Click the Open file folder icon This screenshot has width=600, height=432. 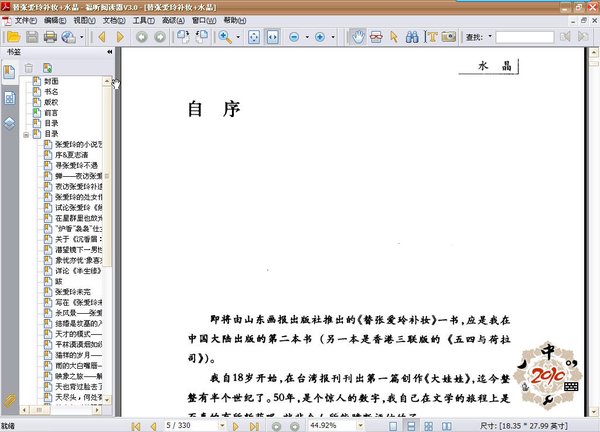[x=13, y=37]
